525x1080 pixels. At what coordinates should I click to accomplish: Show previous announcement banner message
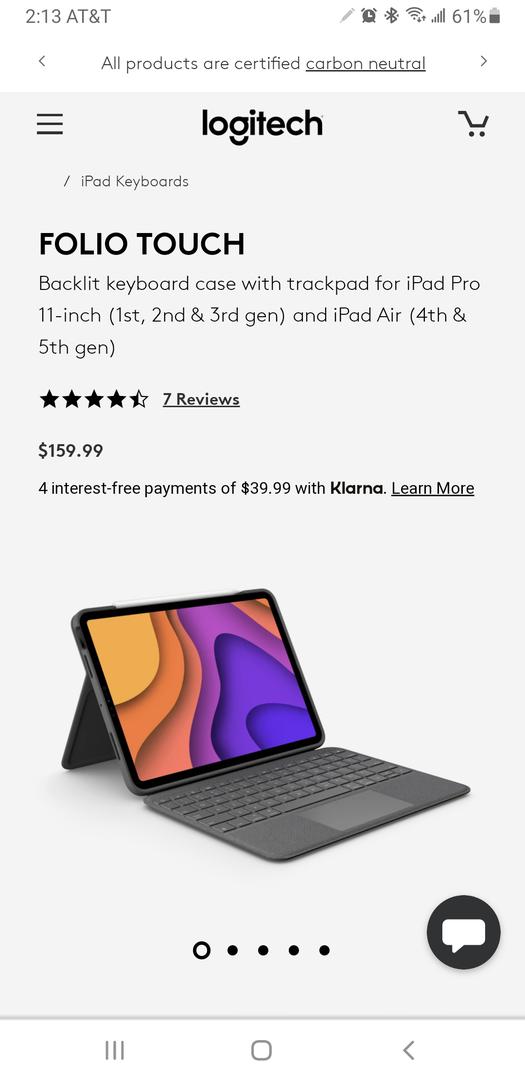pyautogui.click(x=42, y=61)
